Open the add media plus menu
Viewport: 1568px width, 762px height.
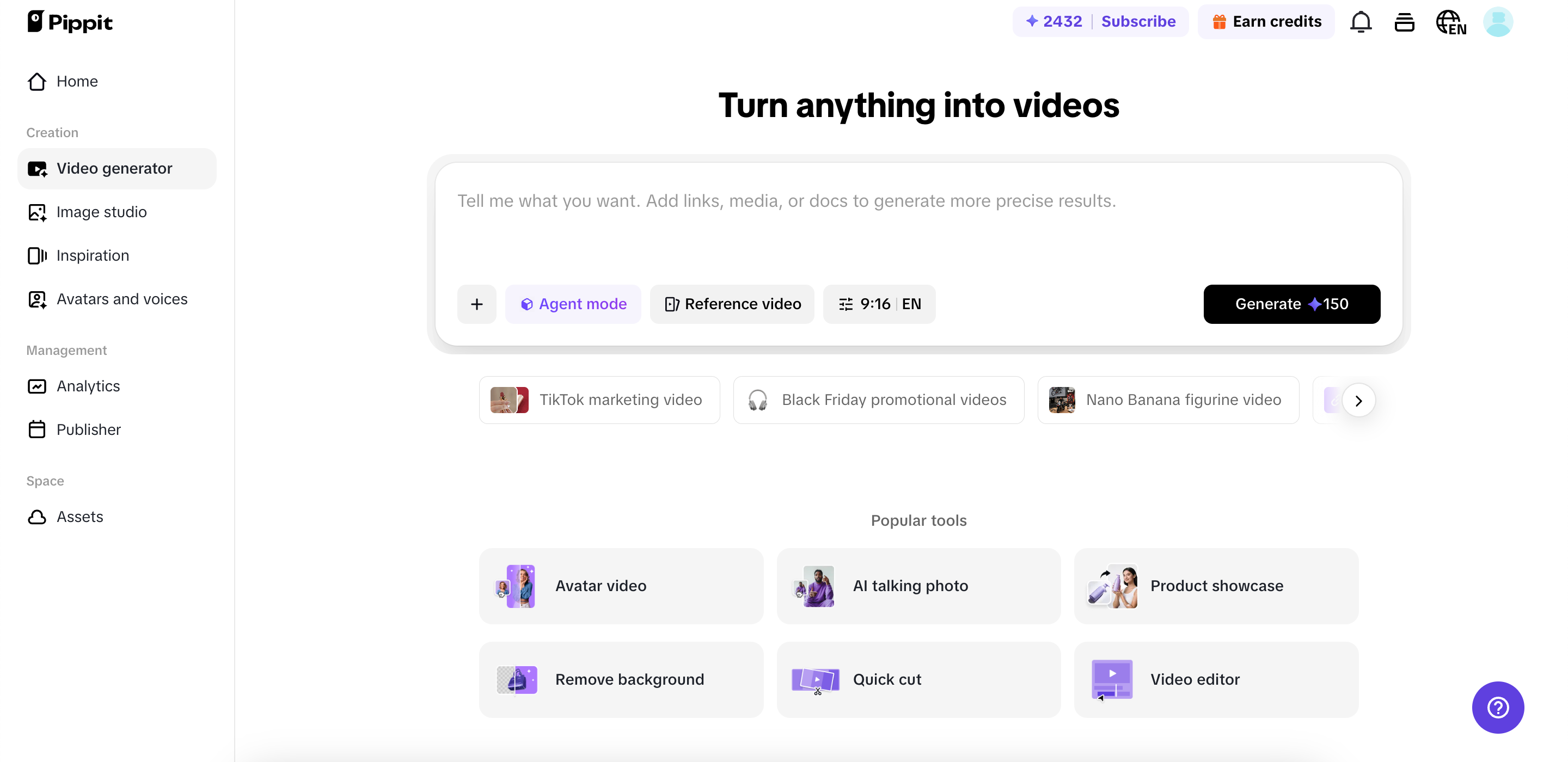click(x=476, y=304)
